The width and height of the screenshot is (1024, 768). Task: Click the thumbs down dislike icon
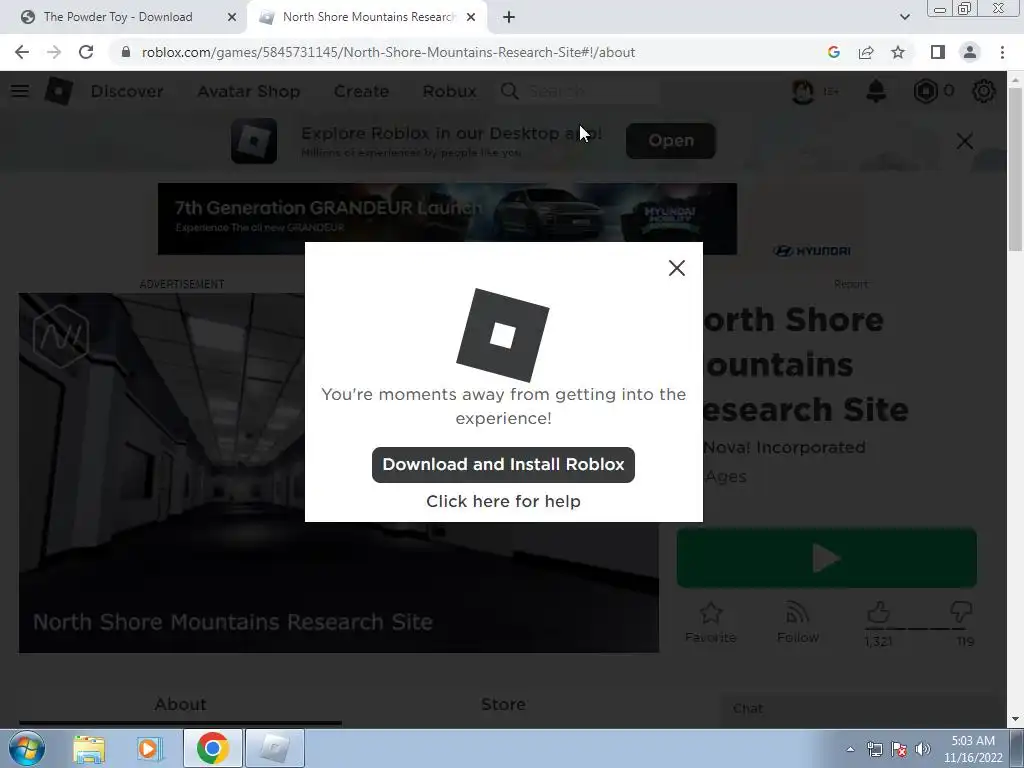(961, 613)
